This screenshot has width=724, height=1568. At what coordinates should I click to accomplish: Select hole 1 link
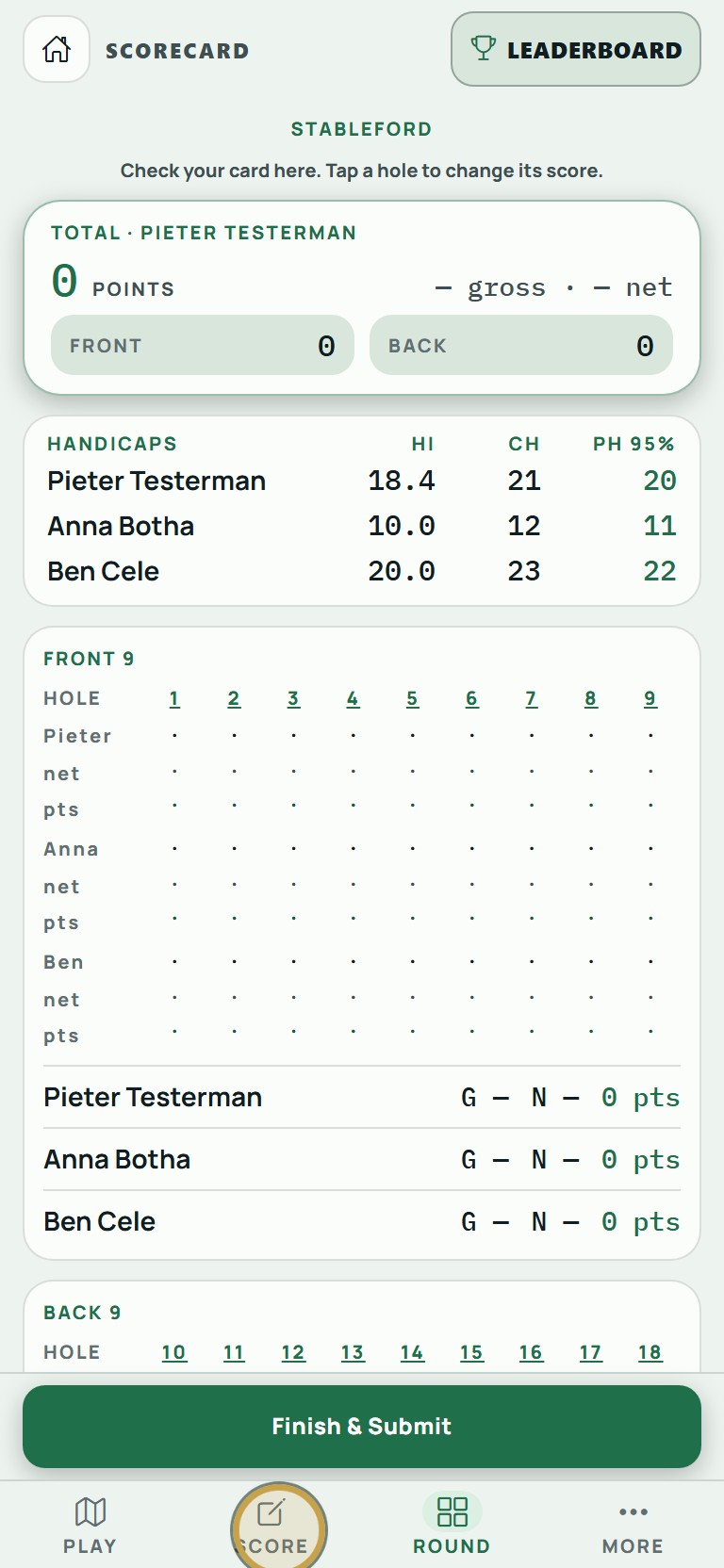click(x=174, y=698)
